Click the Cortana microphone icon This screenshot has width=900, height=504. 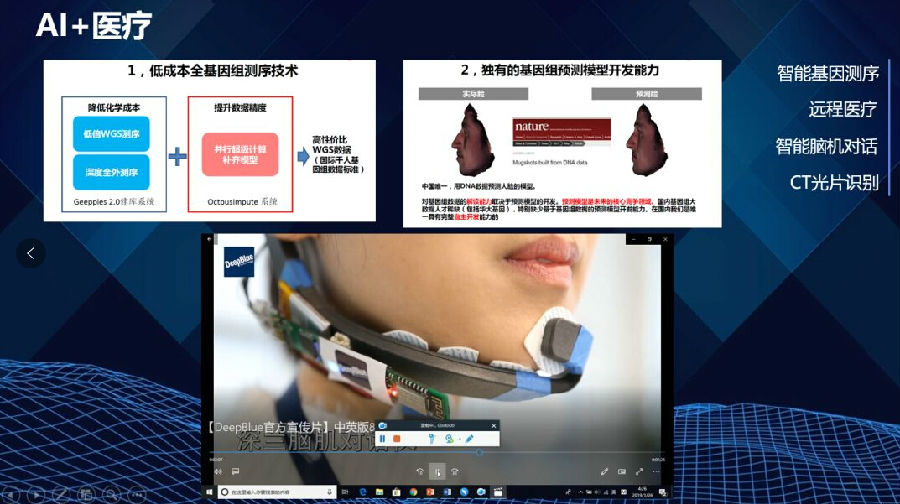(x=329, y=492)
